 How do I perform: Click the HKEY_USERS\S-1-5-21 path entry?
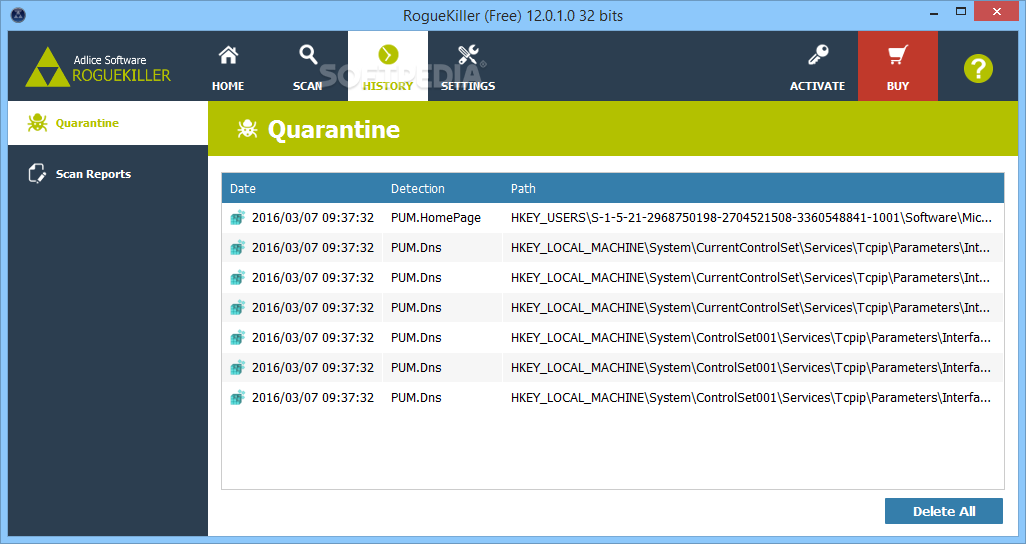[x=751, y=218]
